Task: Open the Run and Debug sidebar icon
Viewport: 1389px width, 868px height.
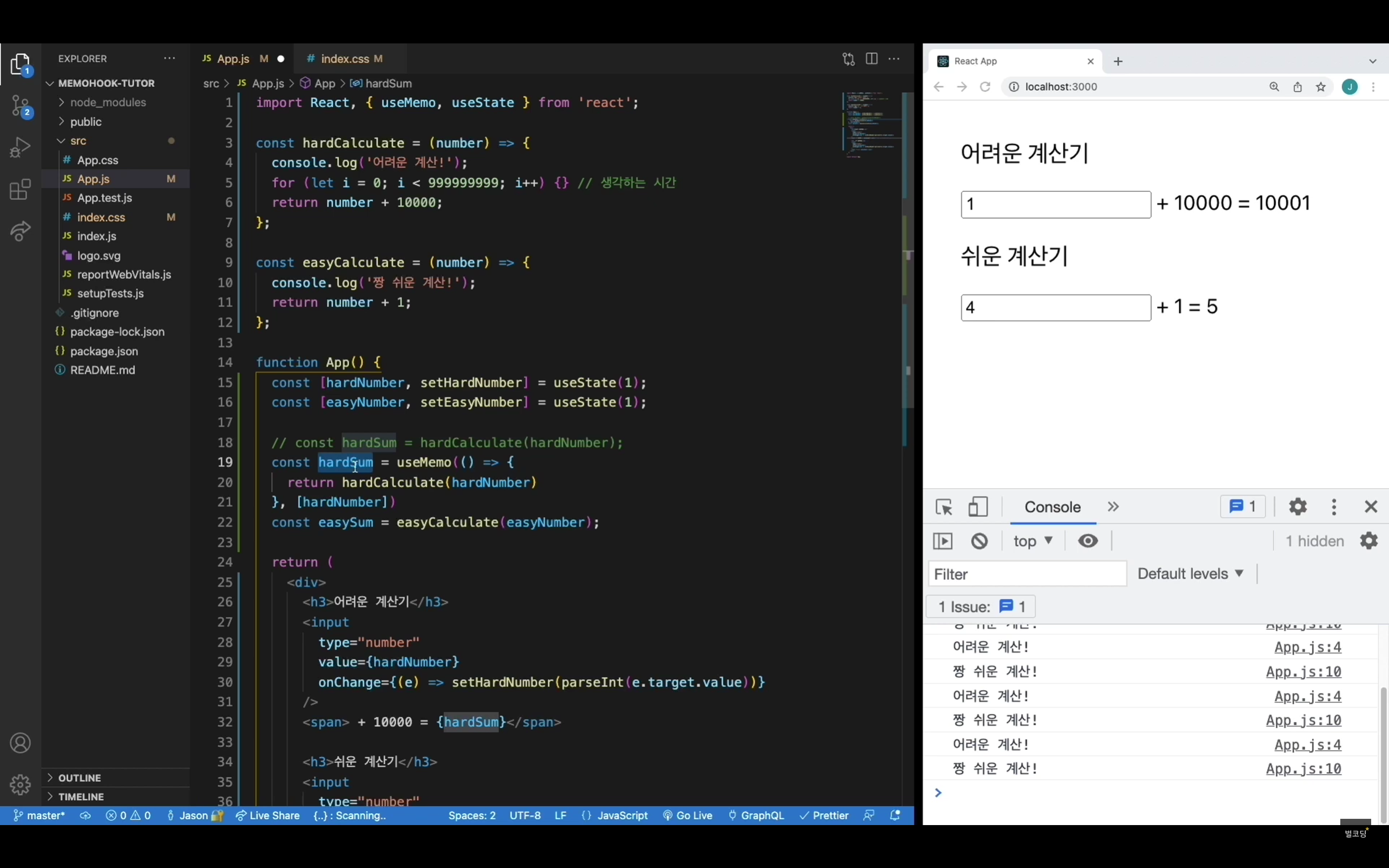Action: [x=21, y=148]
